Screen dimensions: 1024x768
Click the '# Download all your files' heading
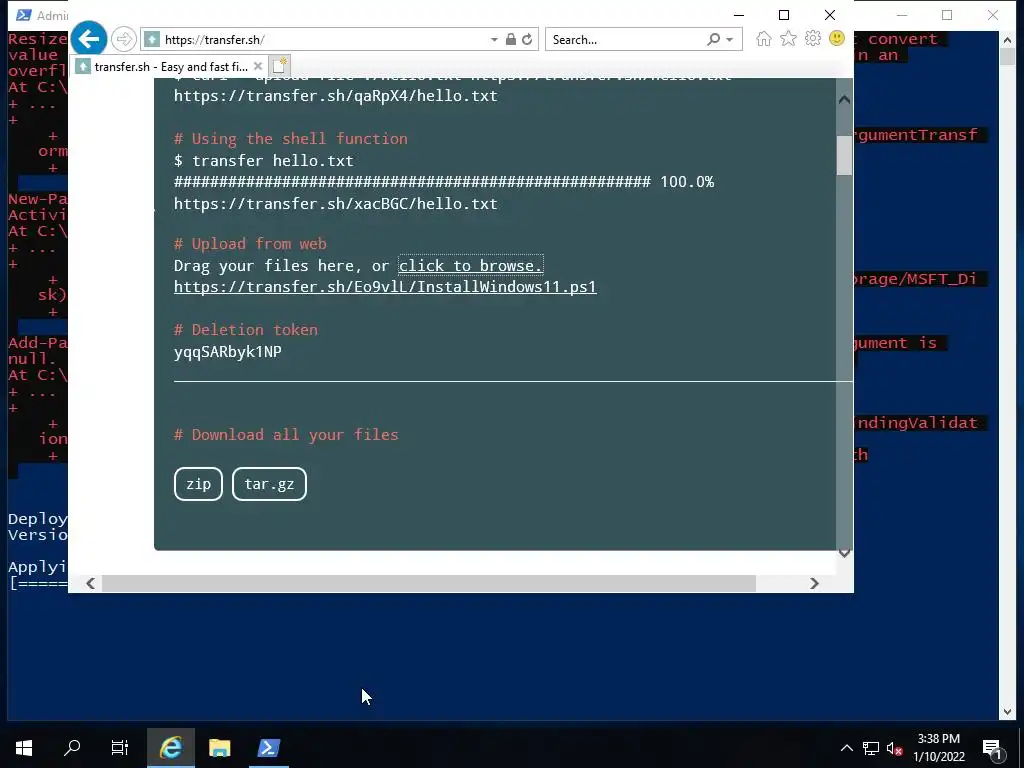coord(286,435)
